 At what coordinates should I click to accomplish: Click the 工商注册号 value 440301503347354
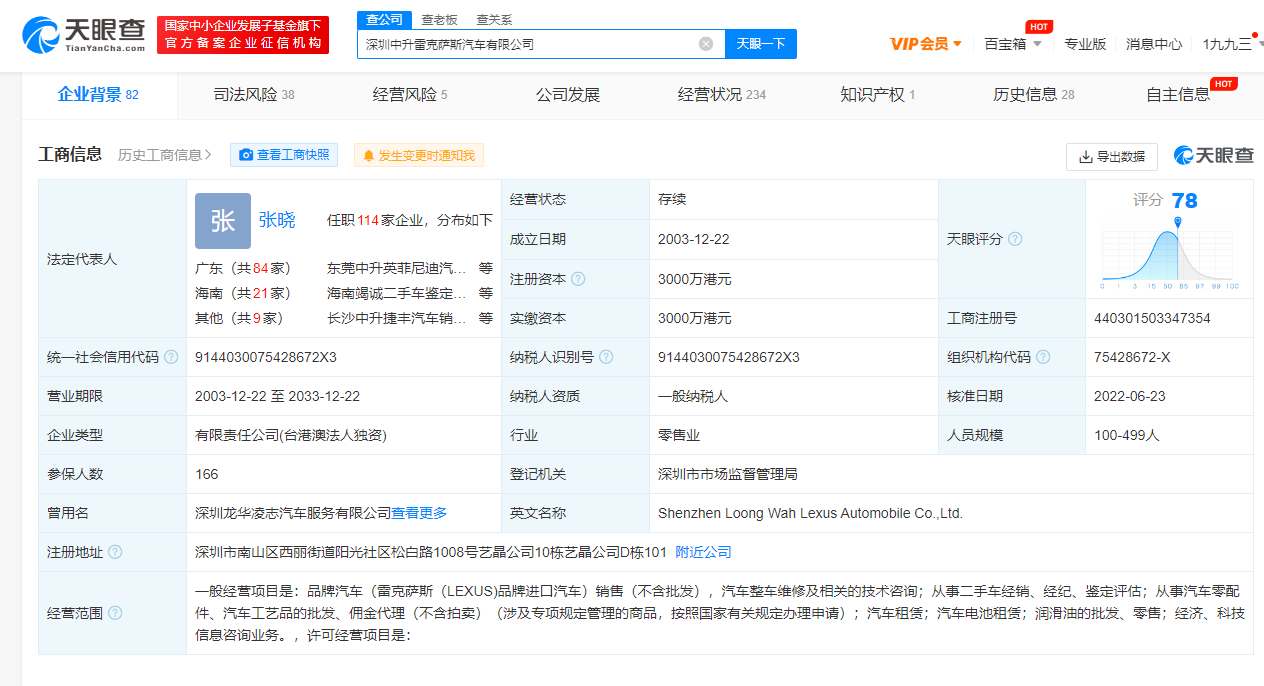coord(1152,318)
